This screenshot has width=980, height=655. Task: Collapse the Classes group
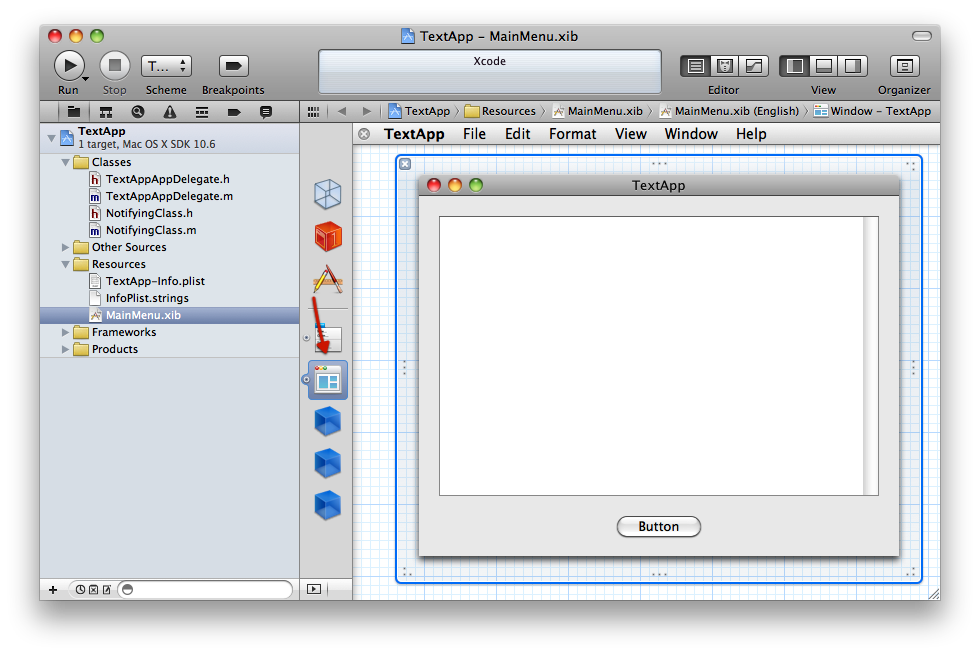(65, 162)
